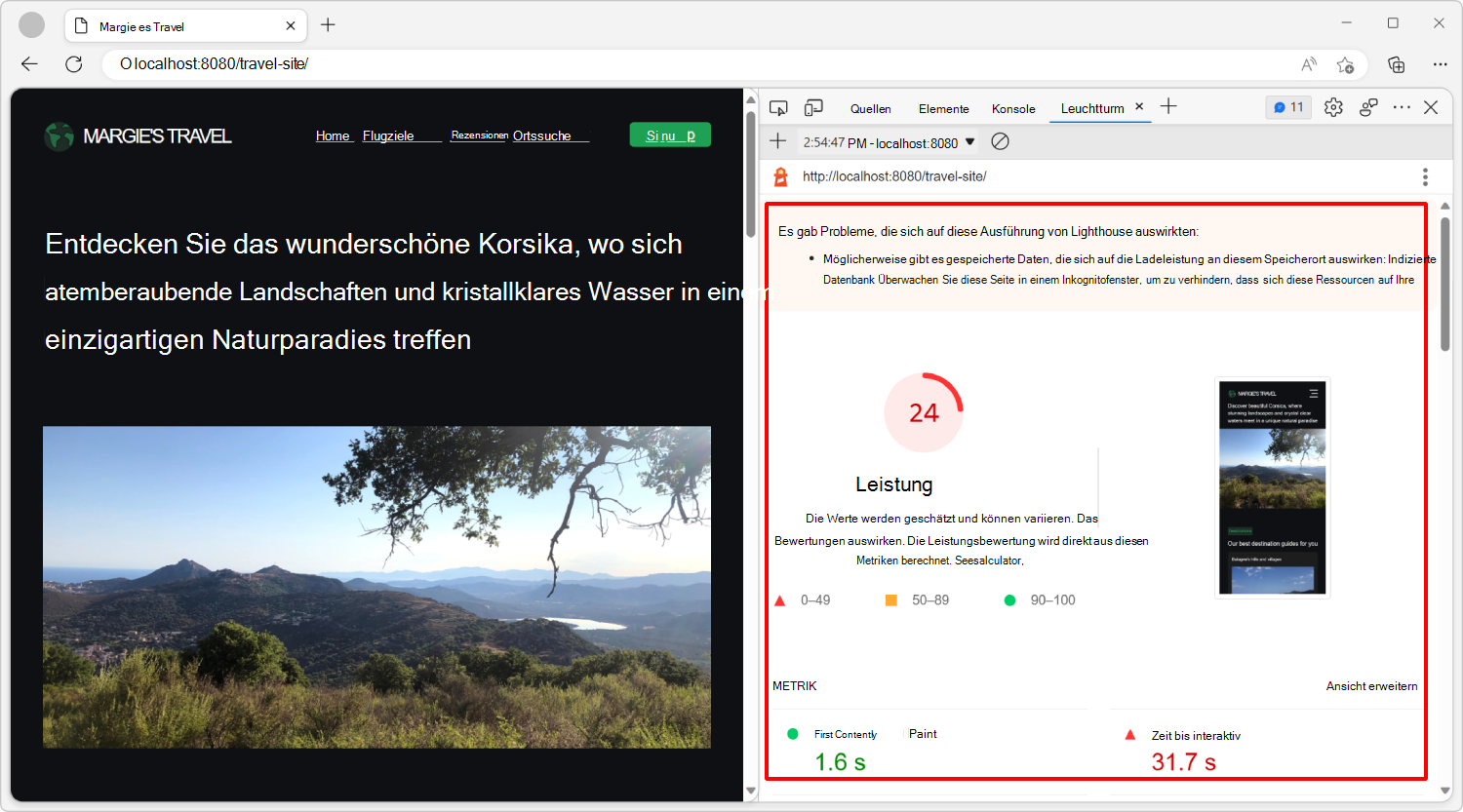
Task: Close the Leuchtturm tab
Action: (x=1138, y=107)
